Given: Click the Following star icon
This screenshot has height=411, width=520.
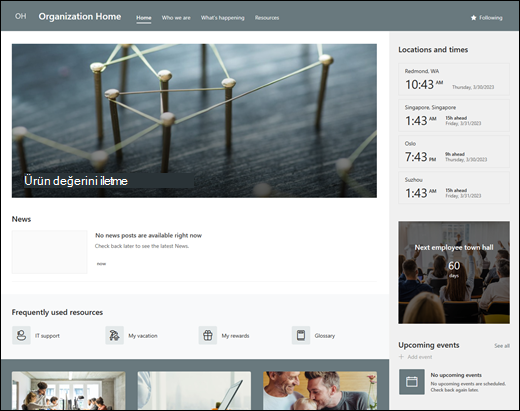Looking at the screenshot, I should [x=473, y=18].
